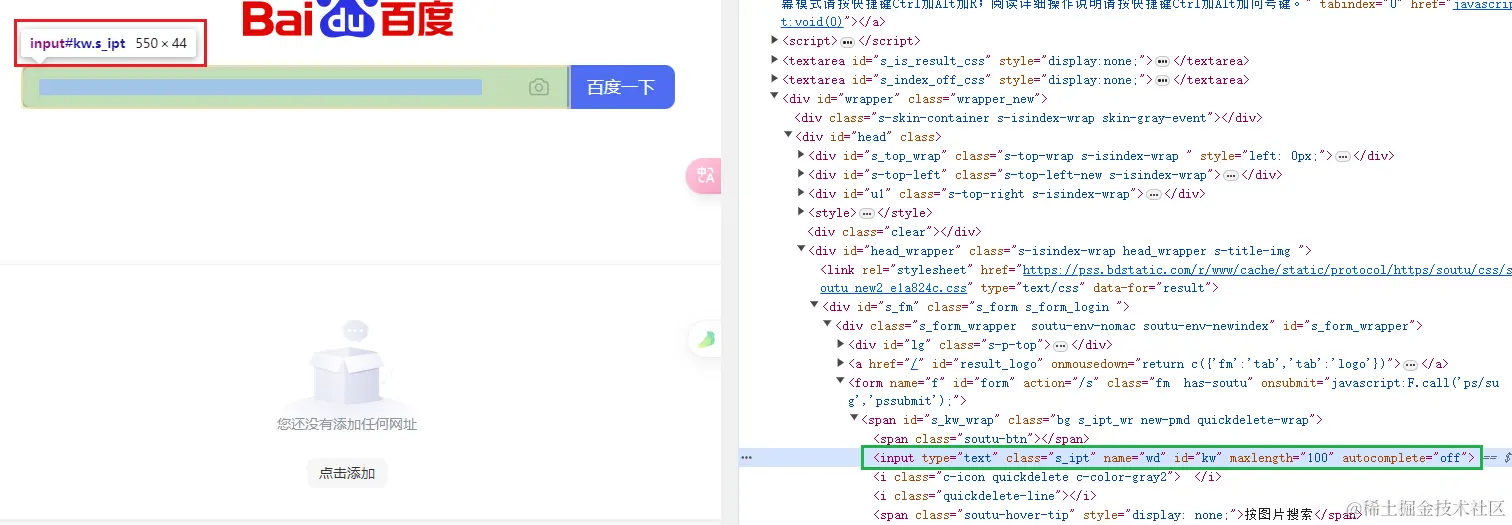
Task: Click the 按图片搜索 text in DOM tree
Action: coord(1278,515)
